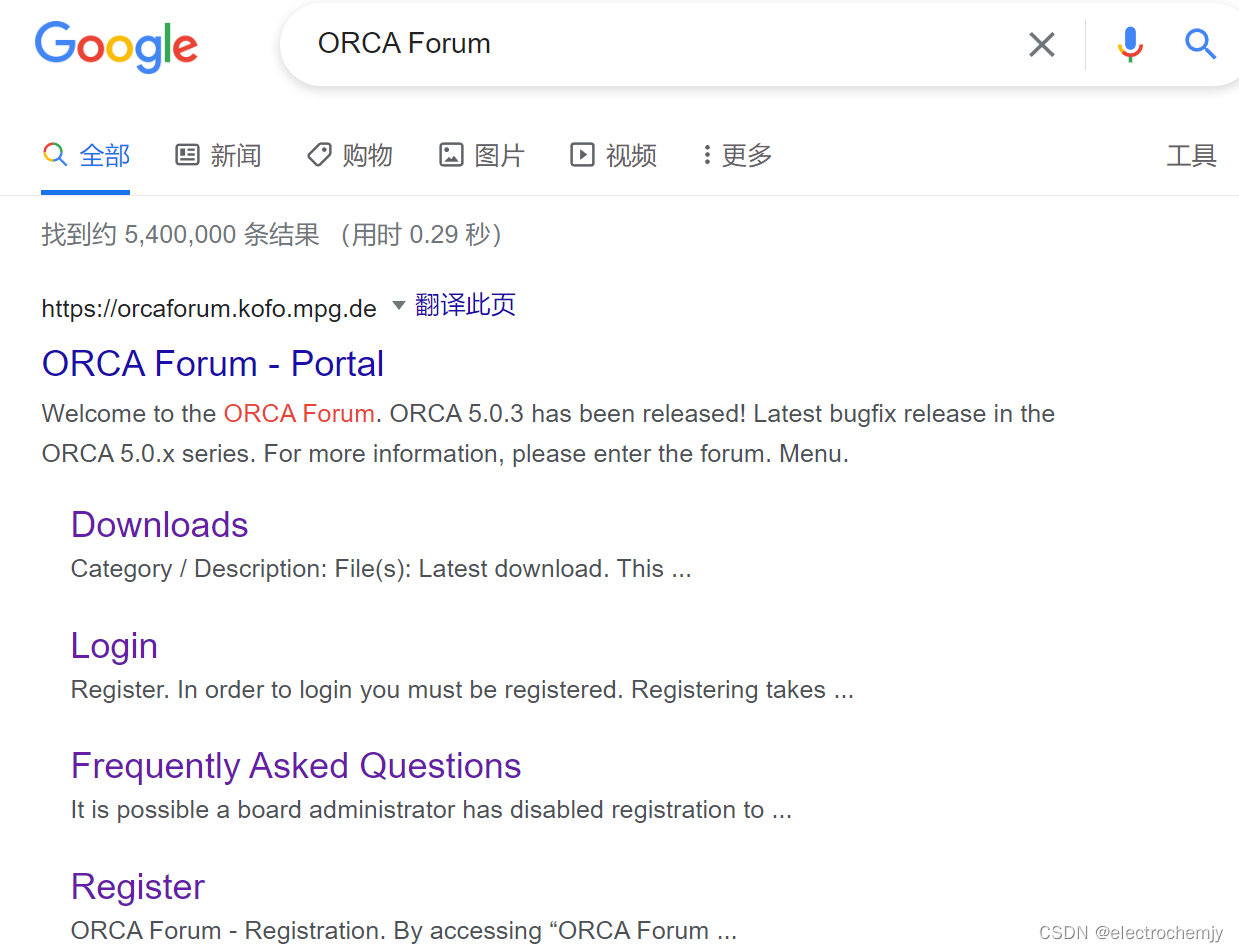
Task: Click 翻译此页 to translate the page
Action: pyautogui.click(x=465, y=305)
